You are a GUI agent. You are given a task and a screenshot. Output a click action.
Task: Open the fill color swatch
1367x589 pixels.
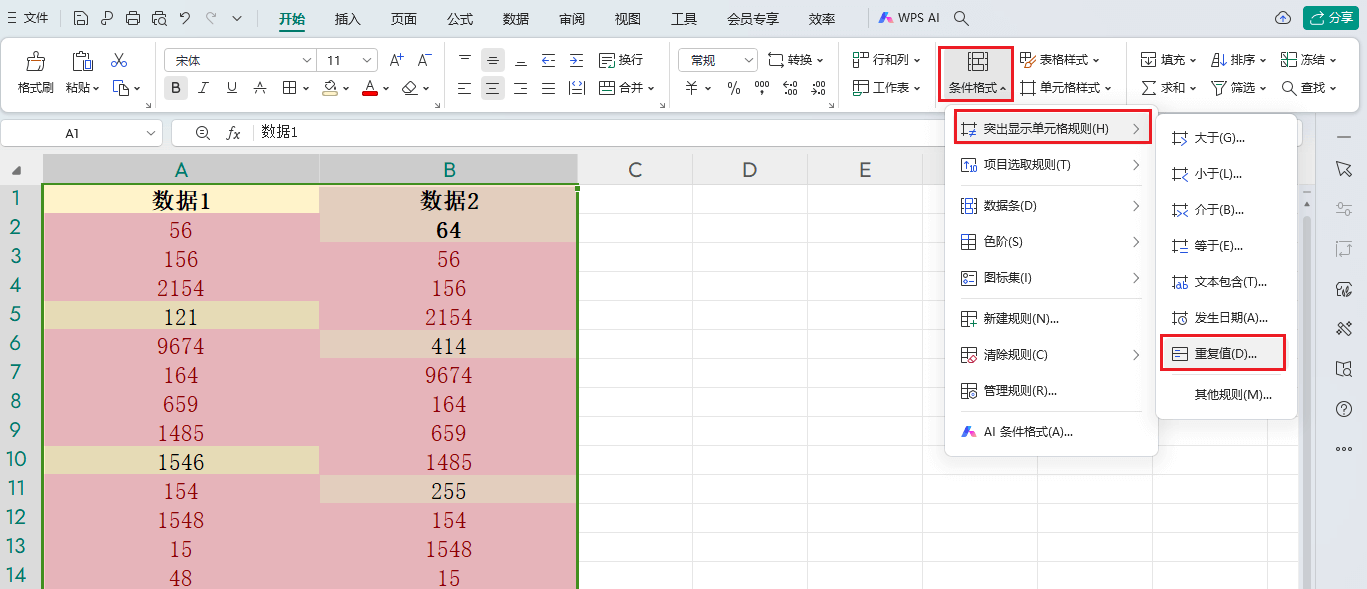pos(330,88)
